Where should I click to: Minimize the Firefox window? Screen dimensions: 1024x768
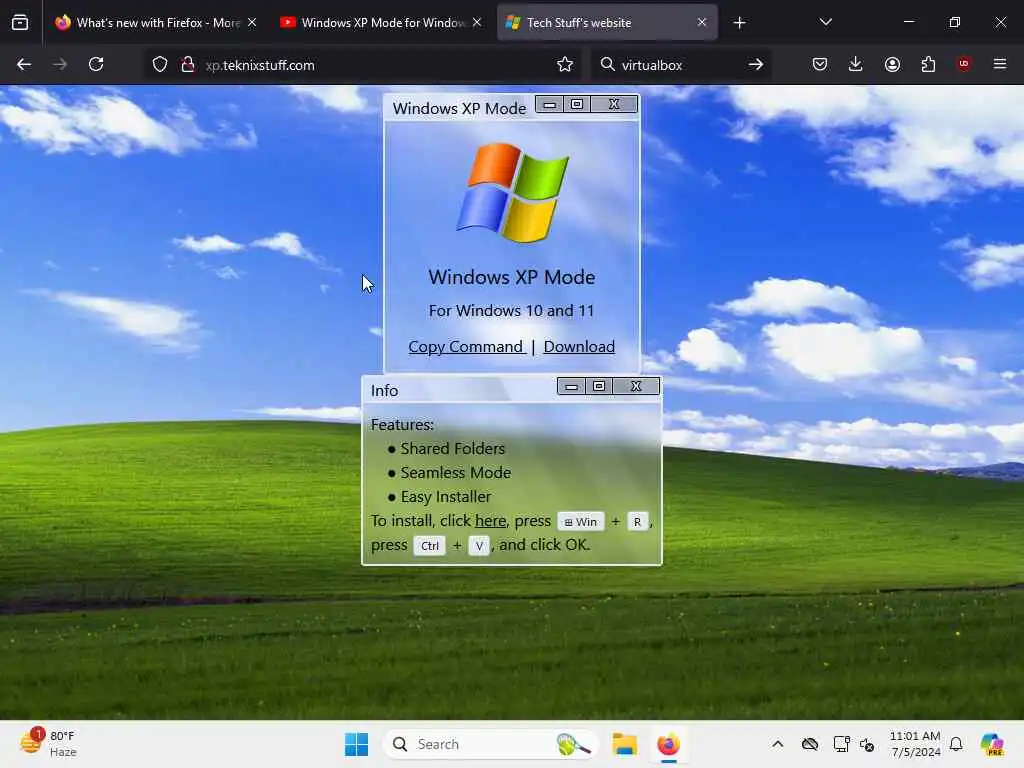[x=908, y=22]
